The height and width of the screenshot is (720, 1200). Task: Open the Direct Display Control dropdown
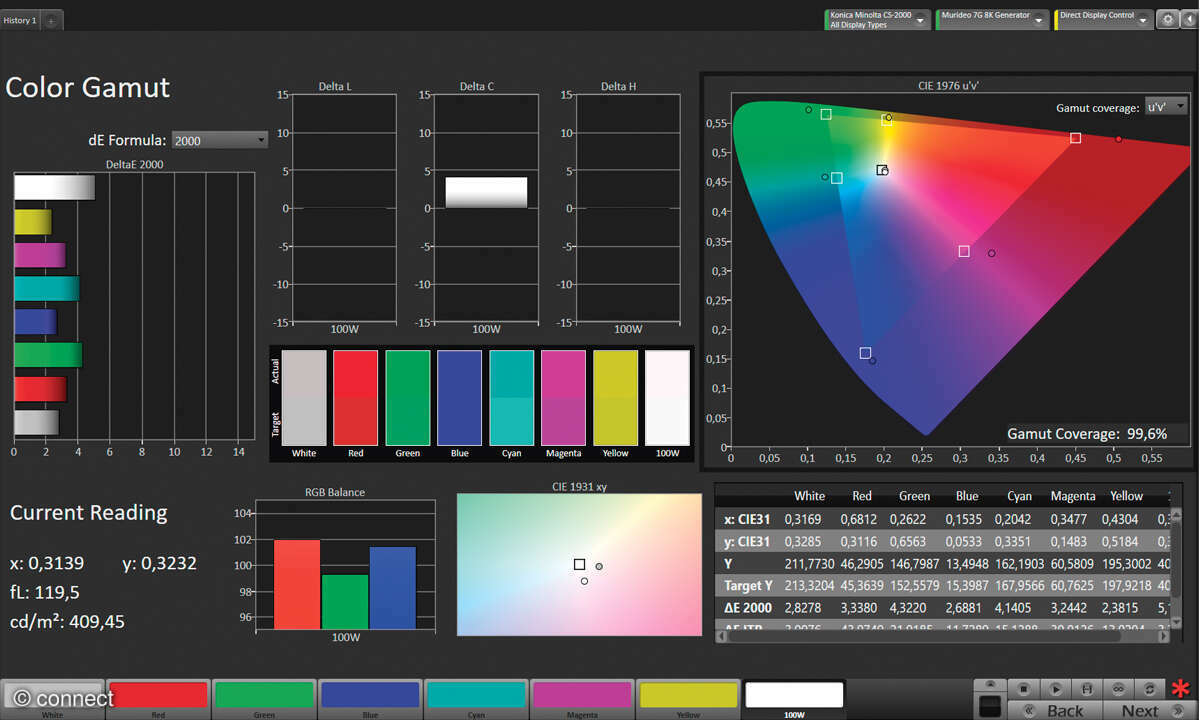click(x=1104, y=19)
